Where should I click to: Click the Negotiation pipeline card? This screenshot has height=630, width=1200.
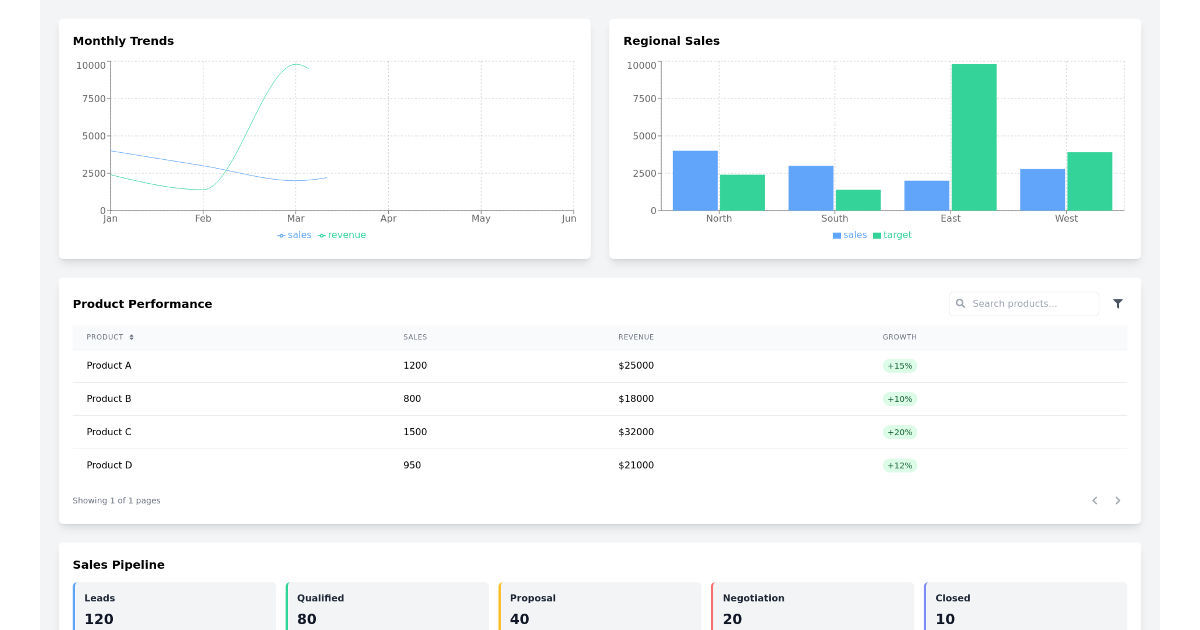coord(812,606)
